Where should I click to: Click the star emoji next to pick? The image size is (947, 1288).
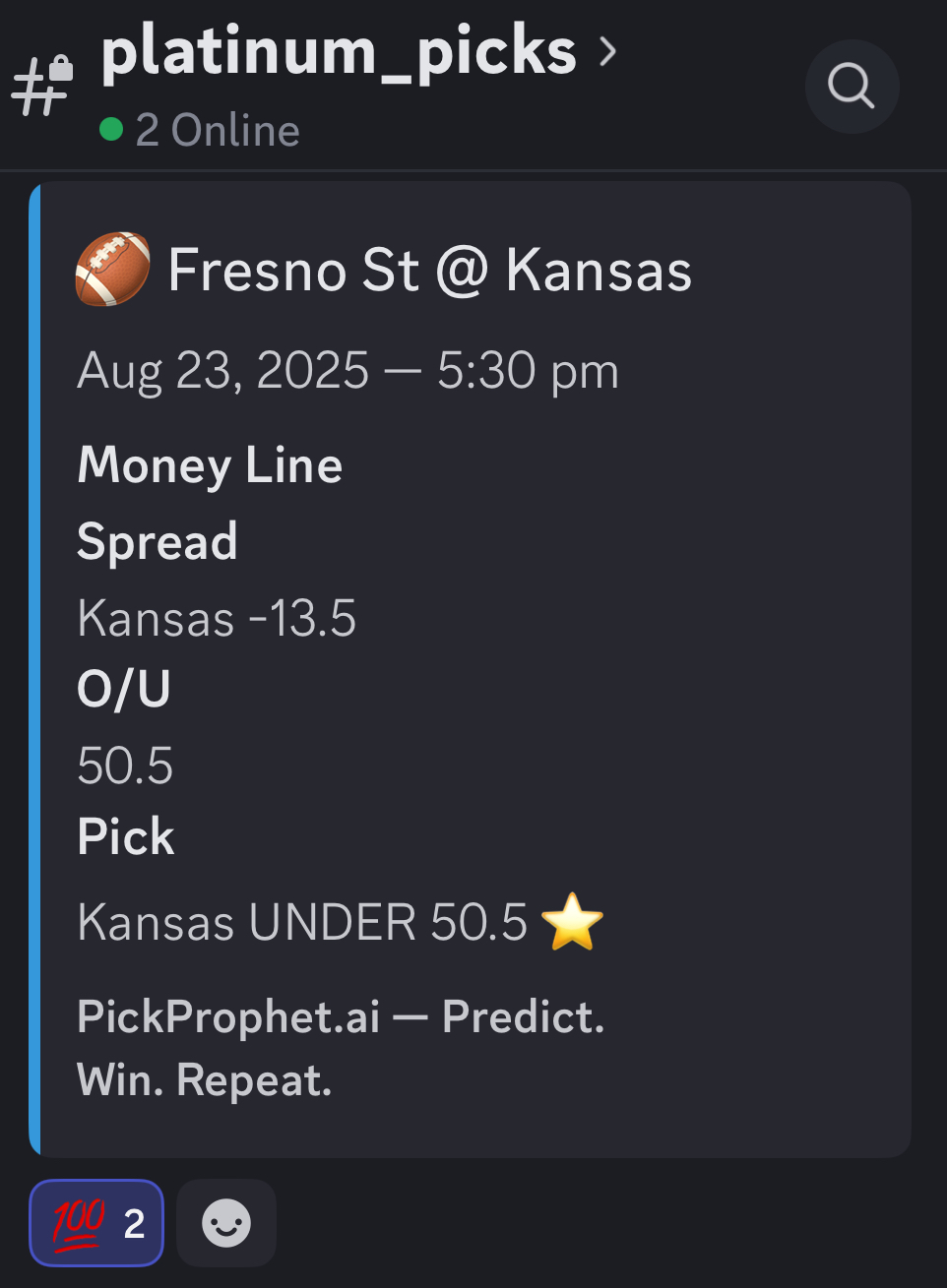[x=572, y=922]
